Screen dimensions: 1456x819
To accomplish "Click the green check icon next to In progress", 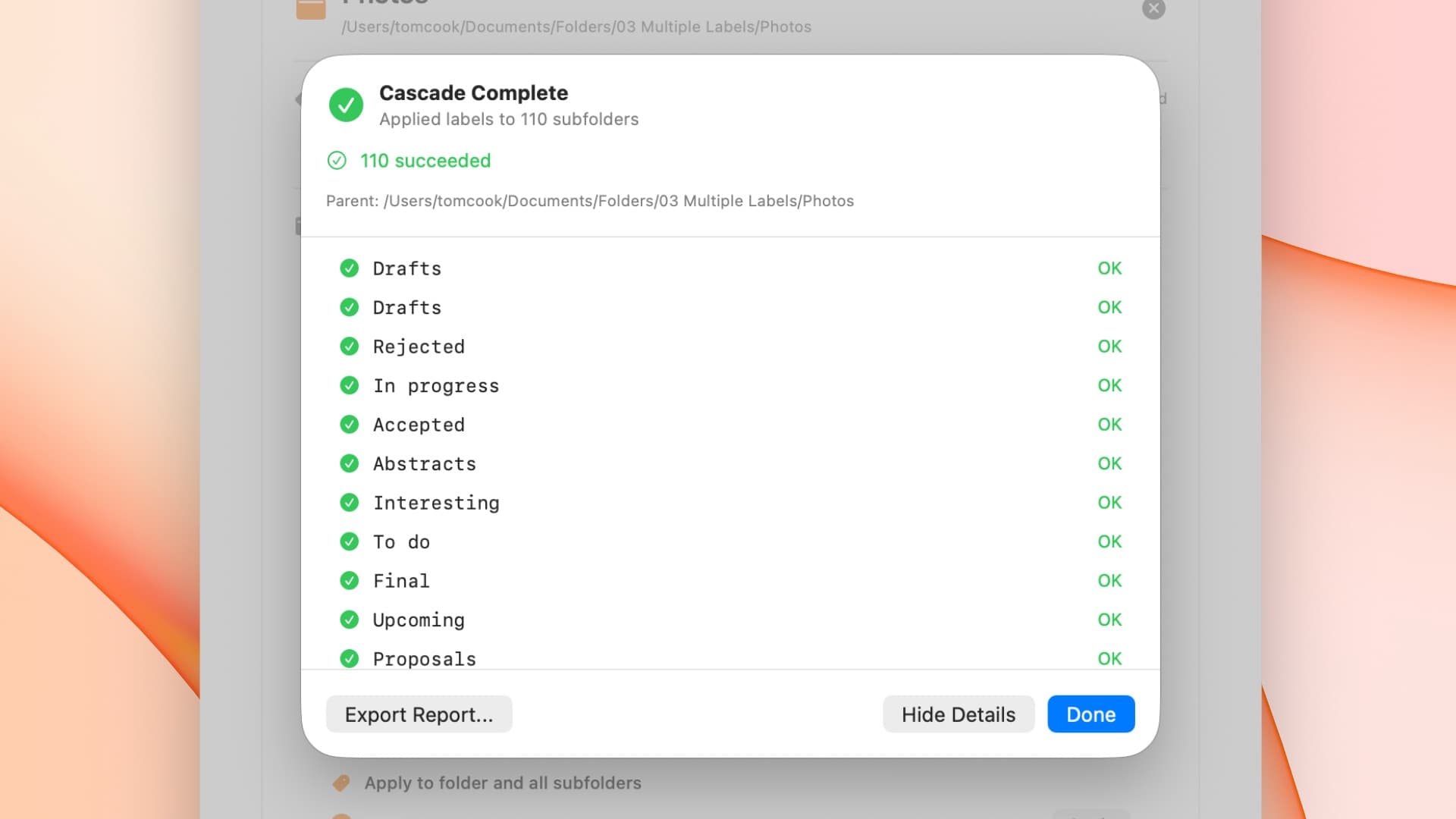I will click(x=350, y=386).
